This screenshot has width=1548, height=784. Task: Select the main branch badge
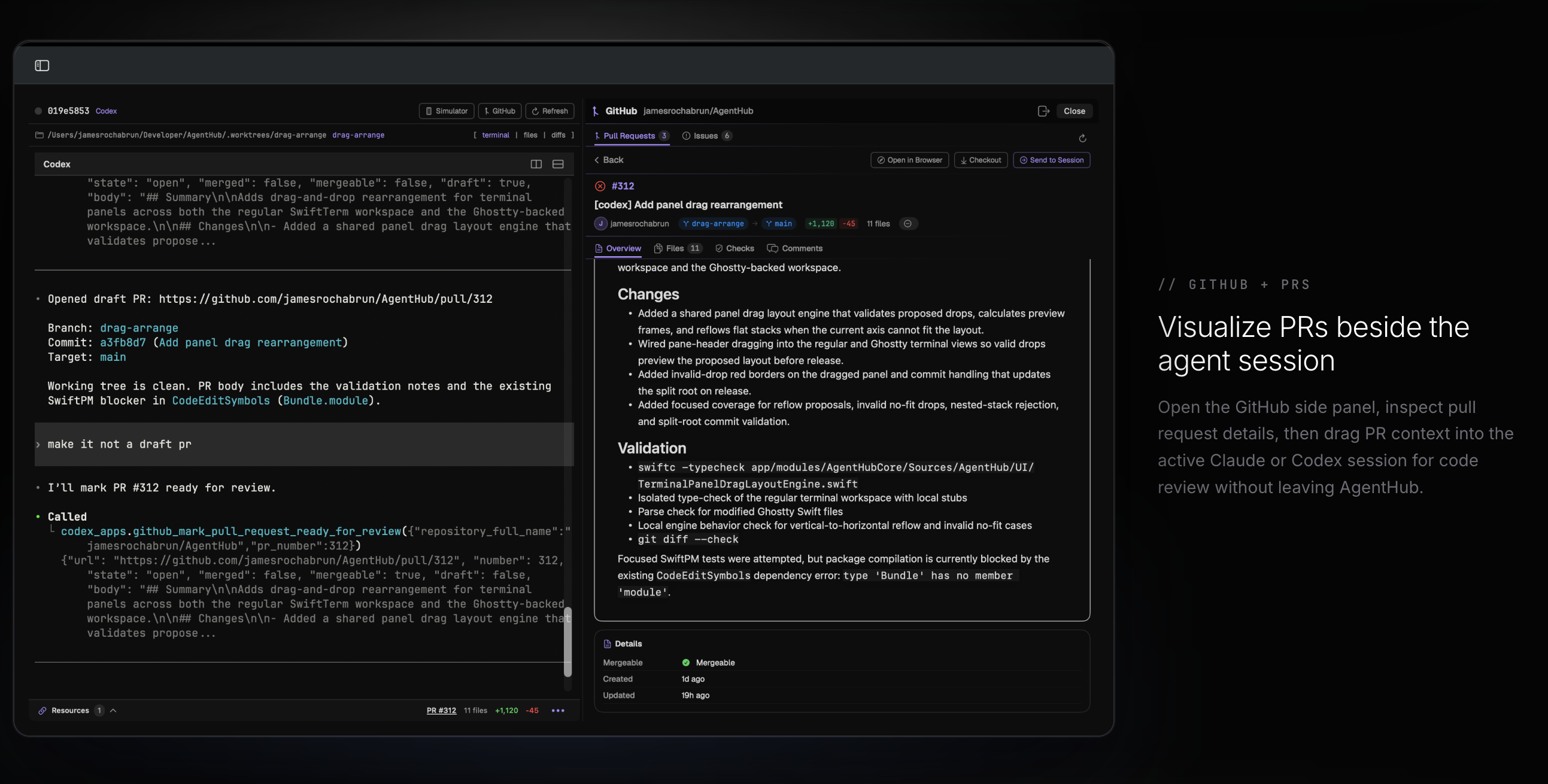[779, 223]
